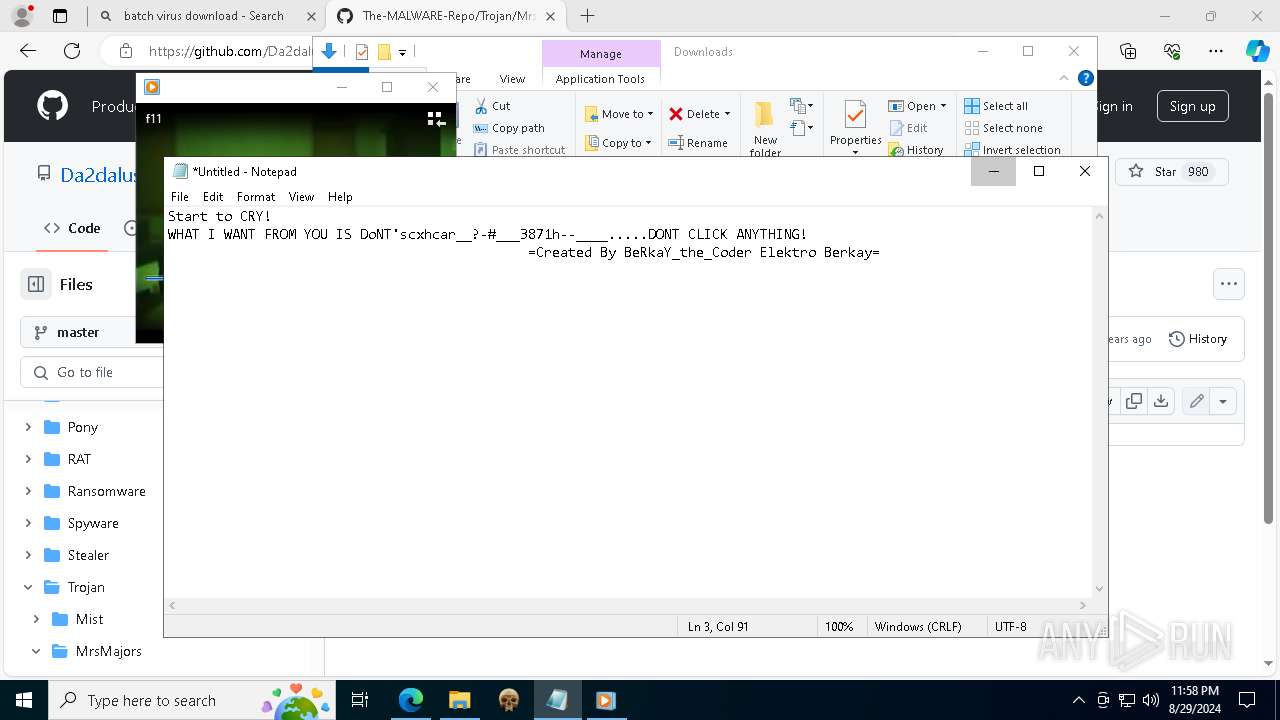Click the Cut scissors icon in Explorer ribbon

tap(480, 105)
